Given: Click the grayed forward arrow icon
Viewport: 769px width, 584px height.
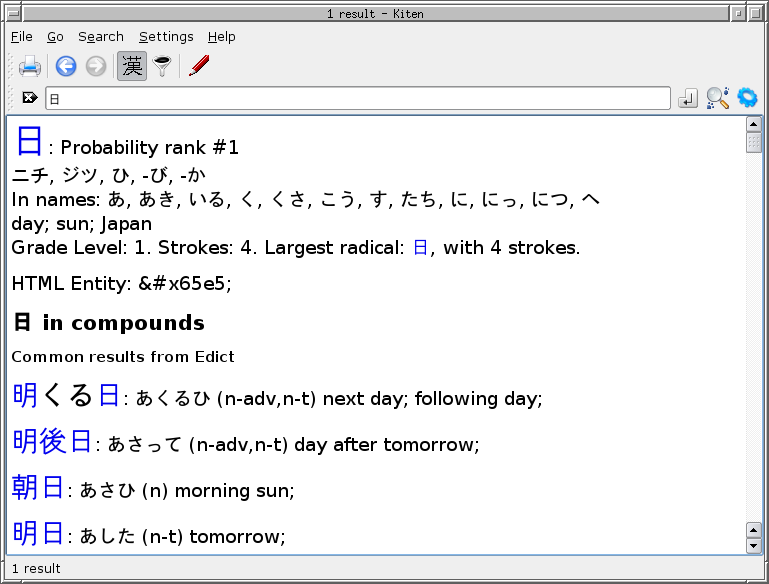Looking at the screenshot, I should click(96, 66).
